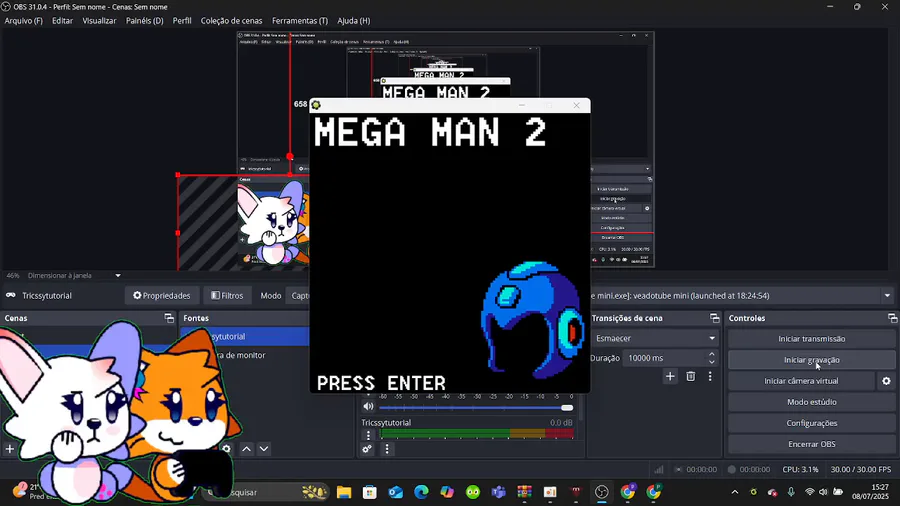The width and height of the screenshot is (900, 506).
Task: Add a new scene with plus
Action: (x=10, y=449)
